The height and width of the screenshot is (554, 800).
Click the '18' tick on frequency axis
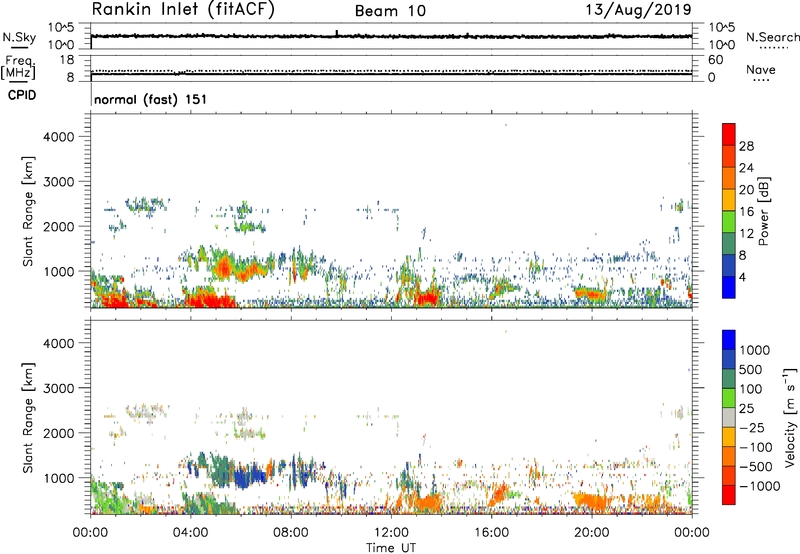click(67, 60)
